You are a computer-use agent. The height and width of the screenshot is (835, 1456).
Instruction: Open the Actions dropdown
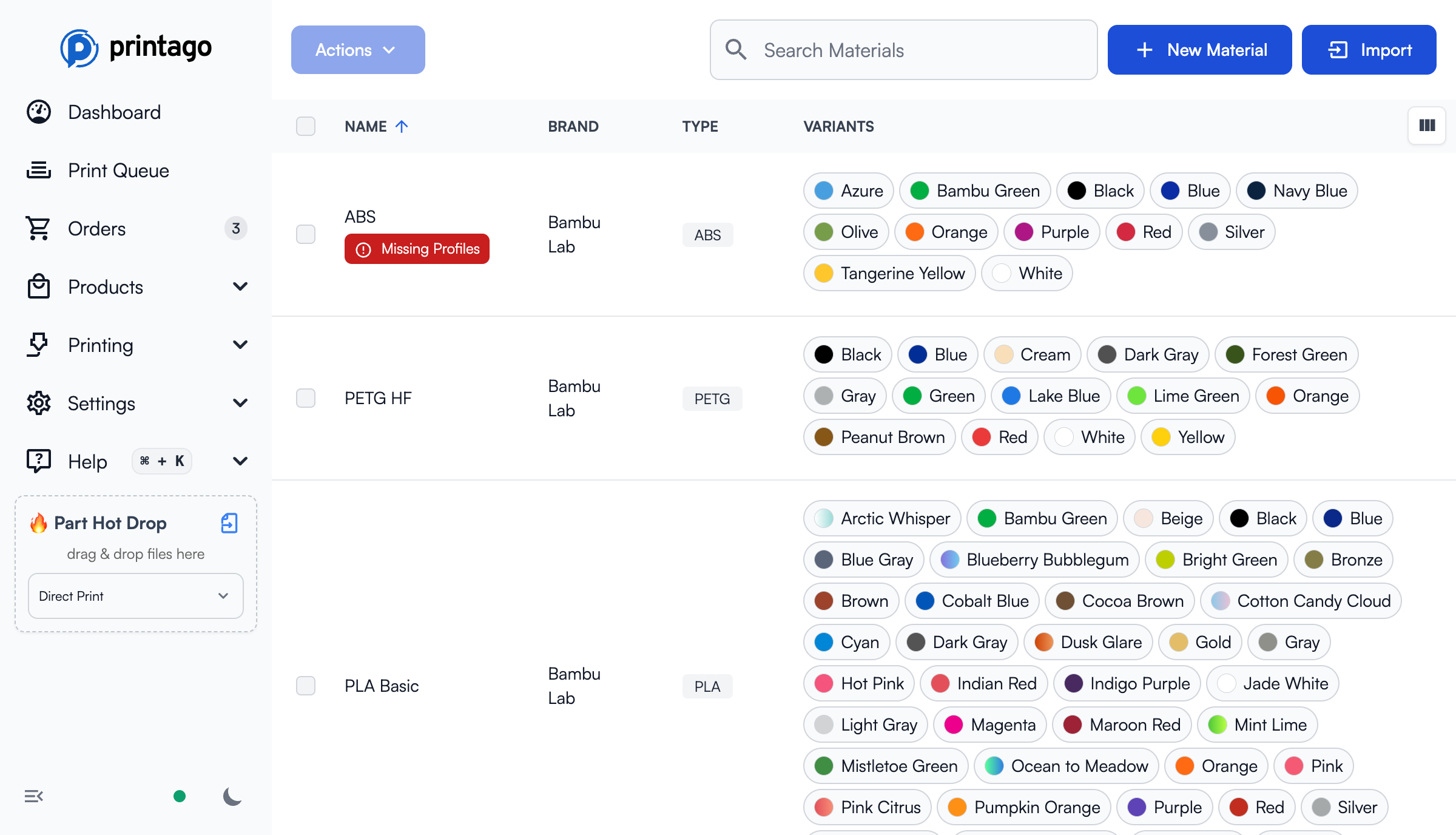358,50
